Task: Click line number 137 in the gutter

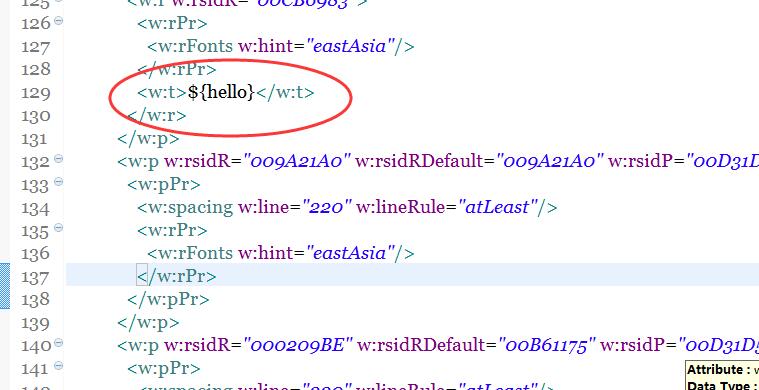Action: click(x=35, y=277)
